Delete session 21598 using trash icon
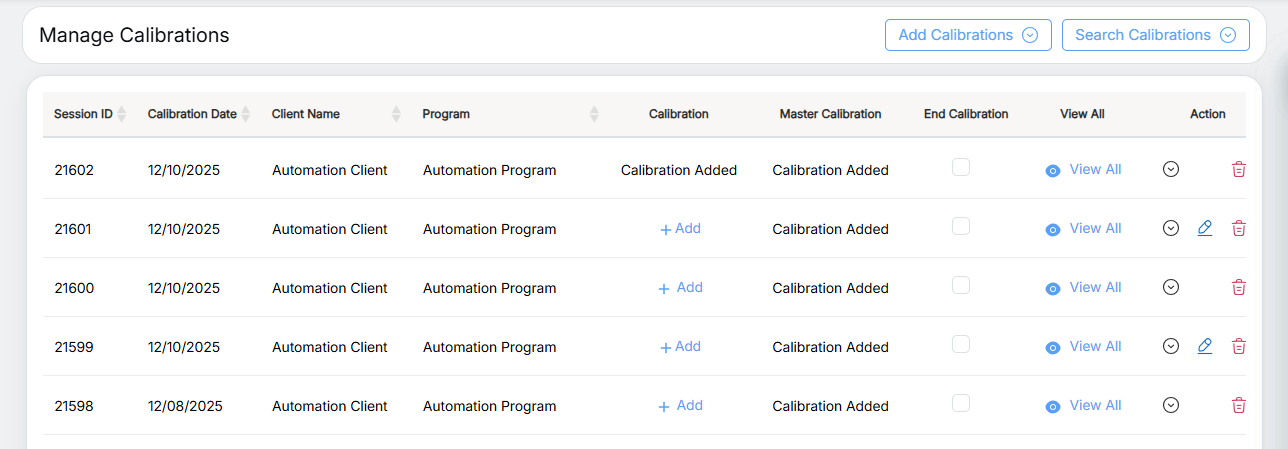This screenshot has width=1288, height=449. [x=1238, y=406]
